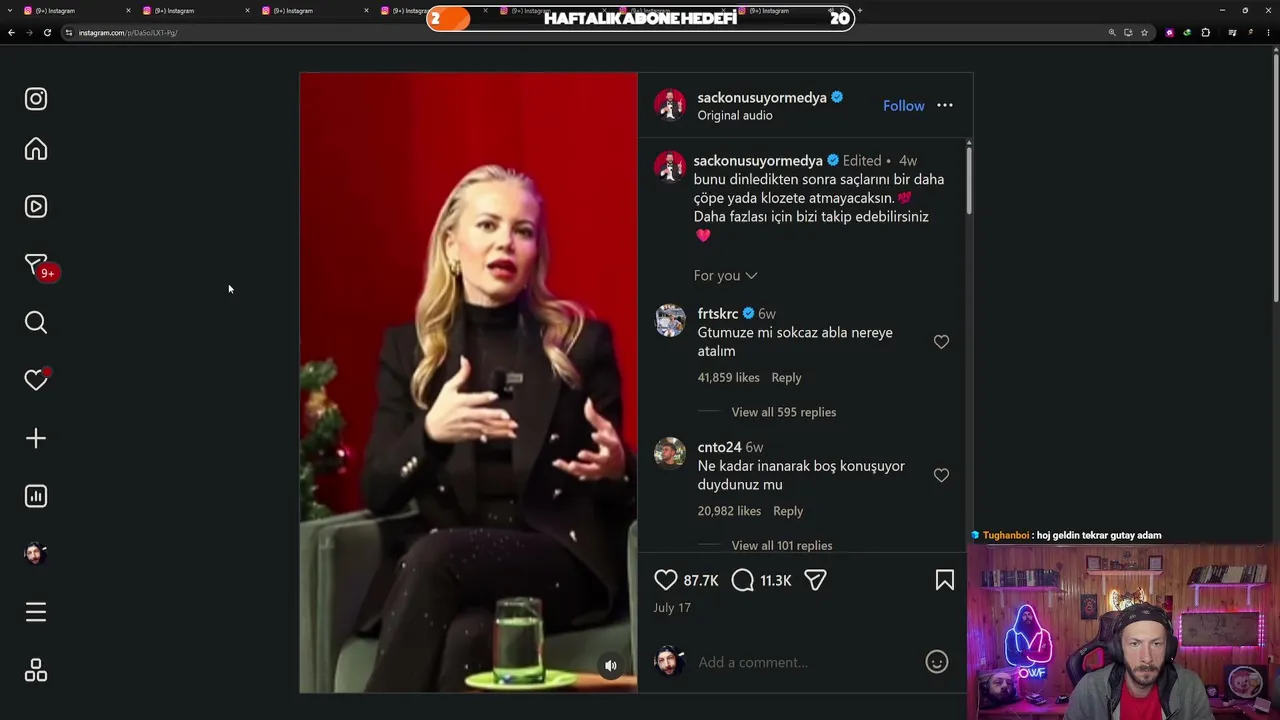
Task: Open the browser zoom magnifier icon
Action: [1112, 33]
